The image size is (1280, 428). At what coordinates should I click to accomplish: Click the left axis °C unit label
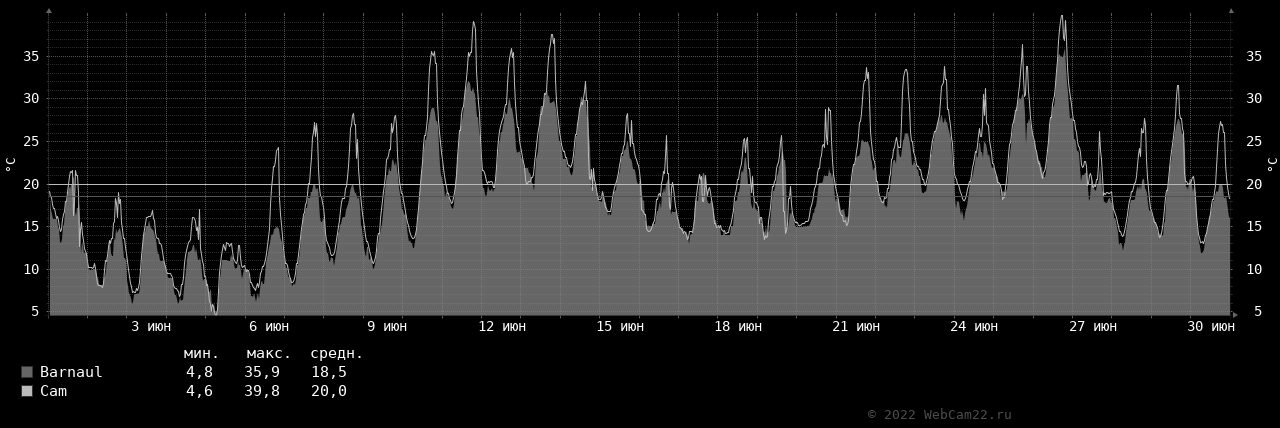(11, 163)
